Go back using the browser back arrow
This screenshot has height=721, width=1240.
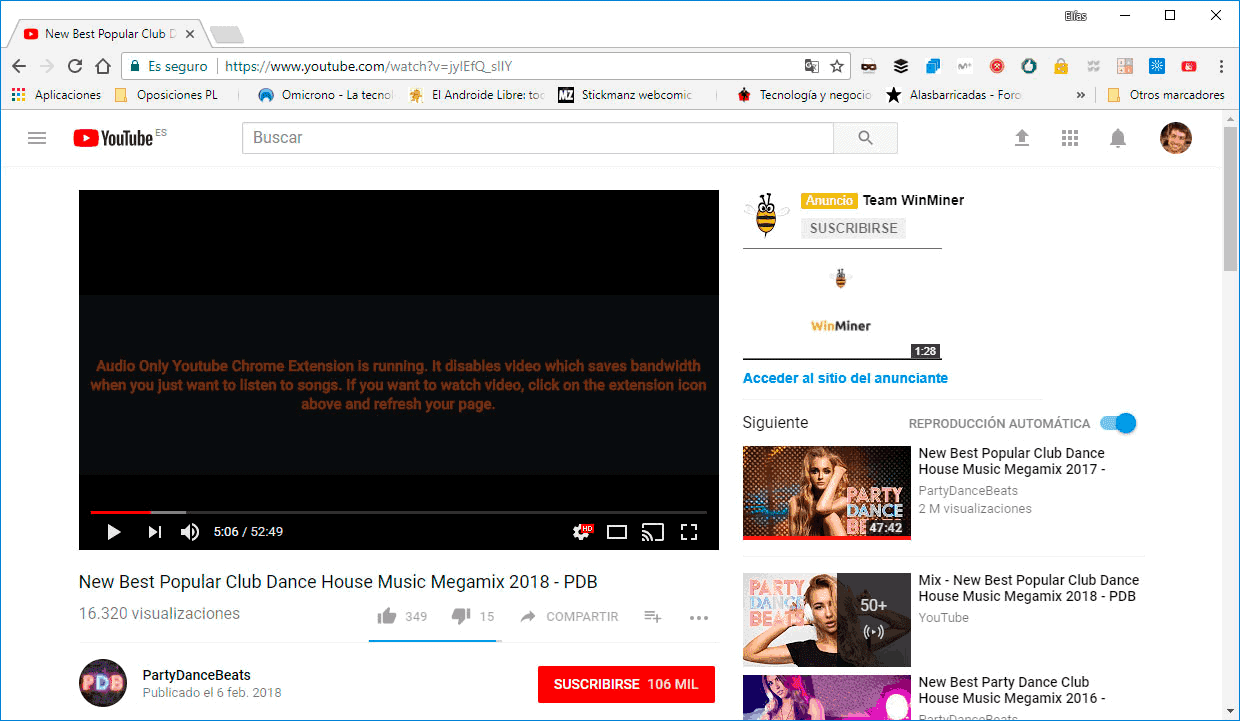18,66
